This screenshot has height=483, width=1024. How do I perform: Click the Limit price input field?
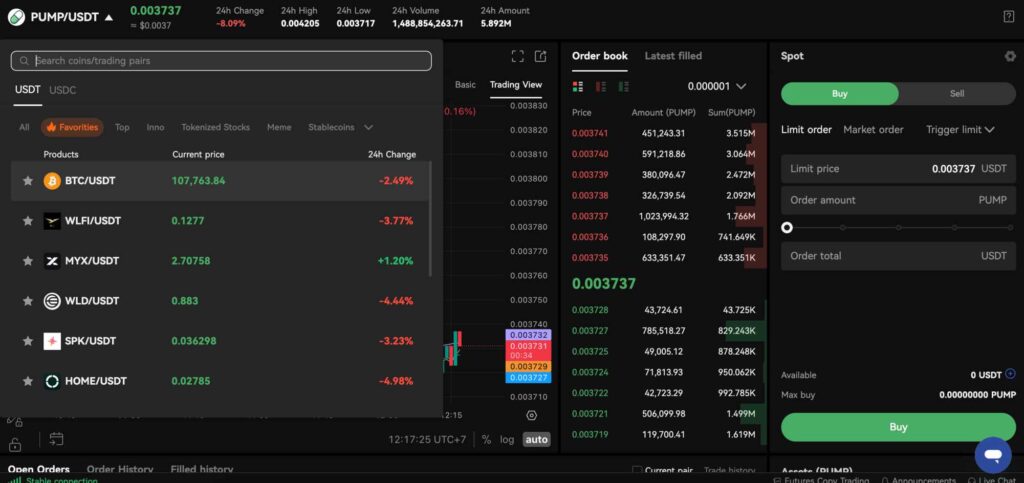click(x=898, y=169)
